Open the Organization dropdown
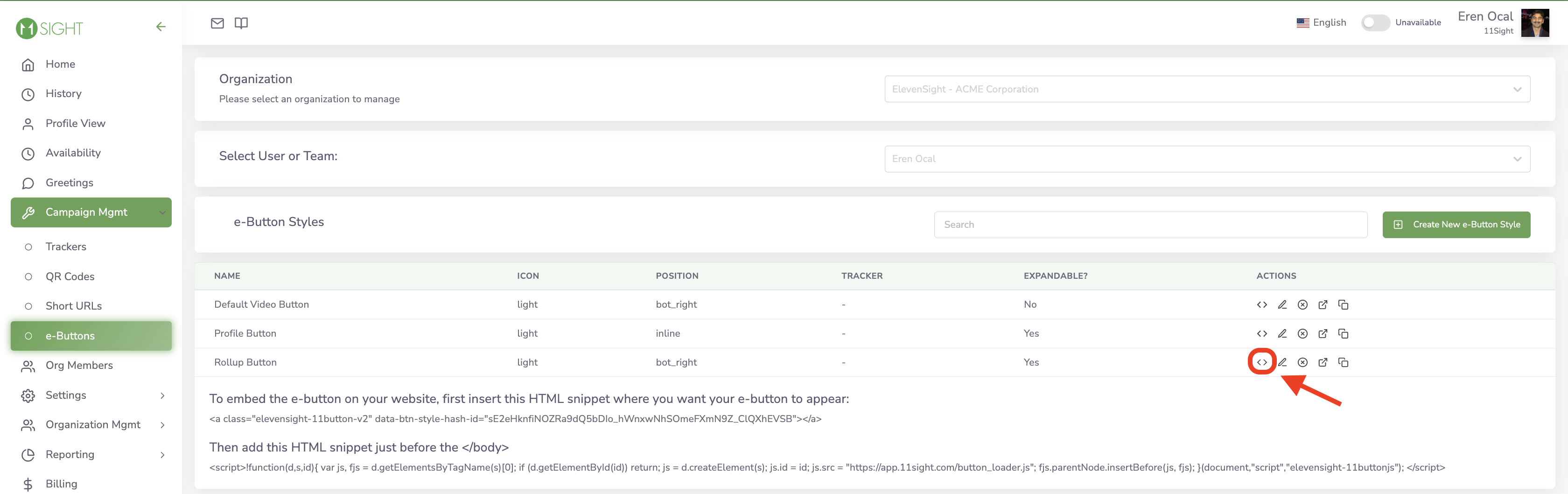This screenshot has height=494, width=1568. [1207, 89]
